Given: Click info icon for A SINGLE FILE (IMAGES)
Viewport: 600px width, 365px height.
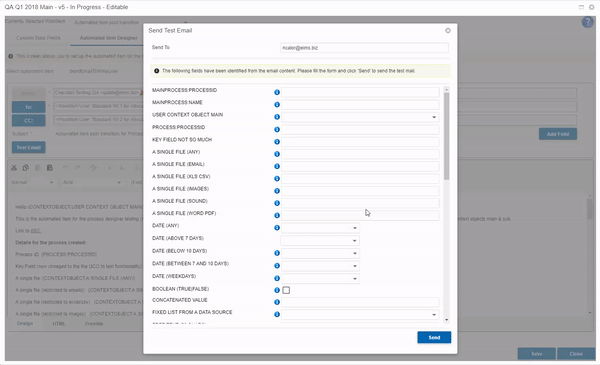Looking at the screenshot, I should [277, 191].
